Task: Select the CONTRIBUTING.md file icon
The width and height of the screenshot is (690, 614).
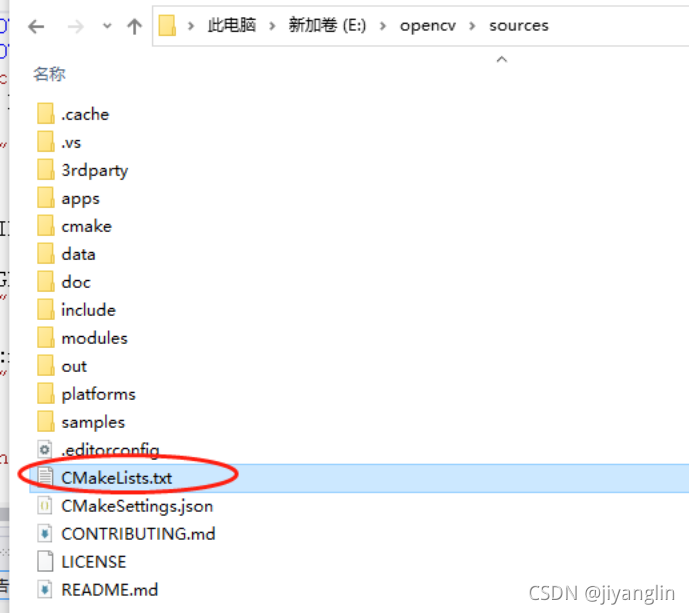Action: click(45, 534)
